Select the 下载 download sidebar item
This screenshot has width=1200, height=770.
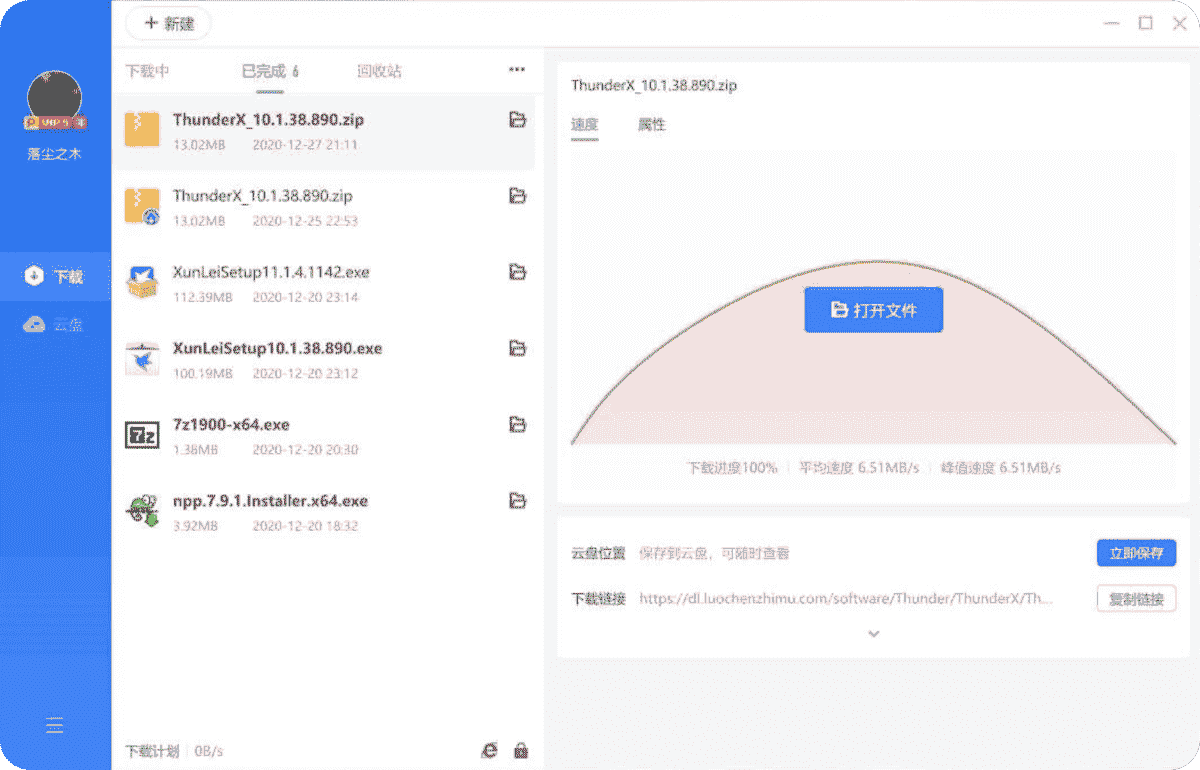pyautogui.click(x=55, y=276)
